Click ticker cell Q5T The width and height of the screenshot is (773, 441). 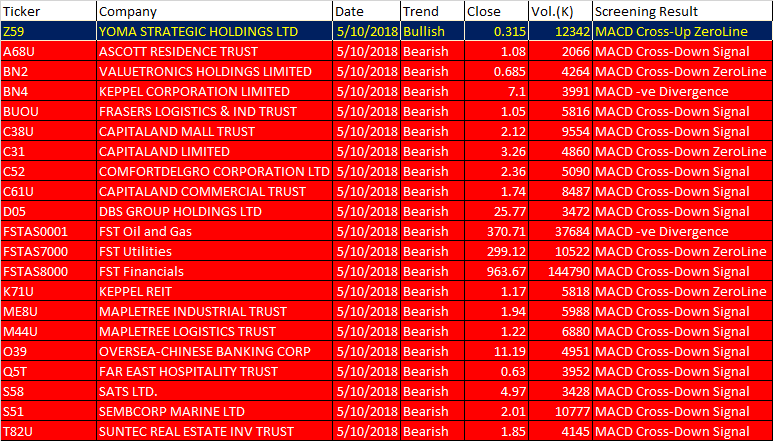tap(48, 371)
